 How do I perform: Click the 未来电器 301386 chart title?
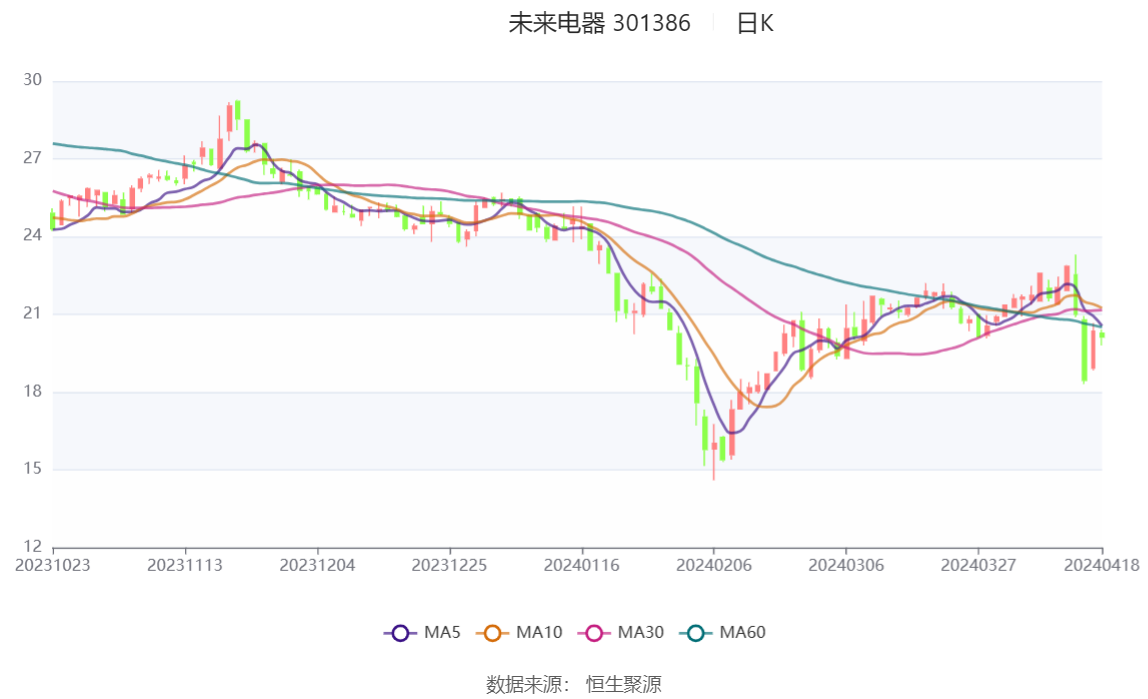tap(600, 23)
